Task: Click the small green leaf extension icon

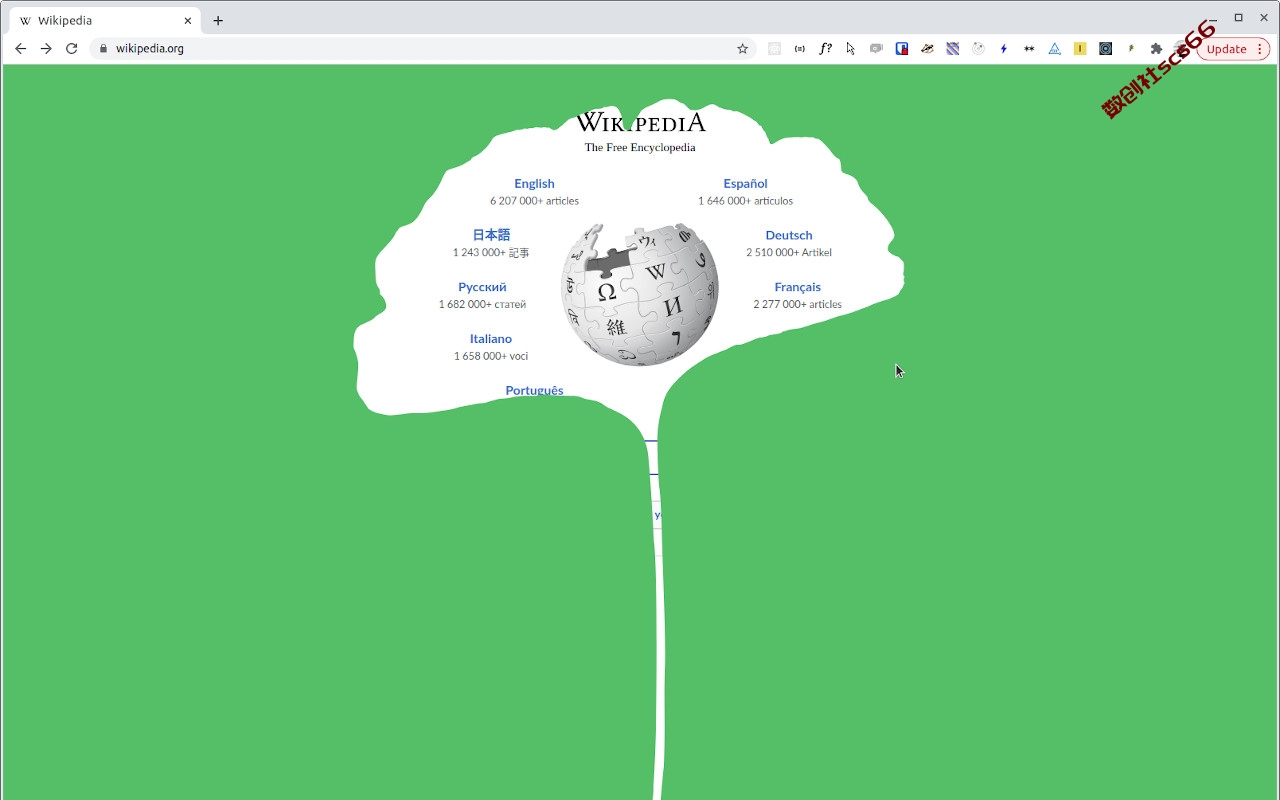Action: pos(1131,48)
